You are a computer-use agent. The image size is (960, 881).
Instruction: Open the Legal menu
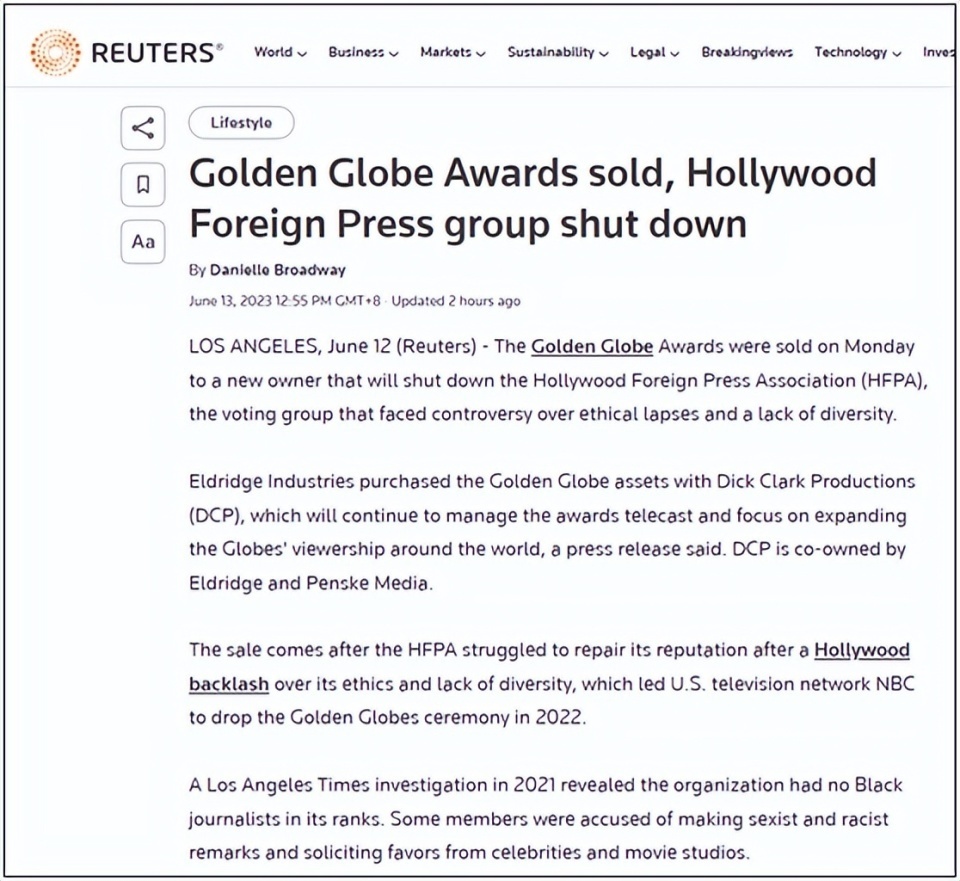[x=654, y=53]
